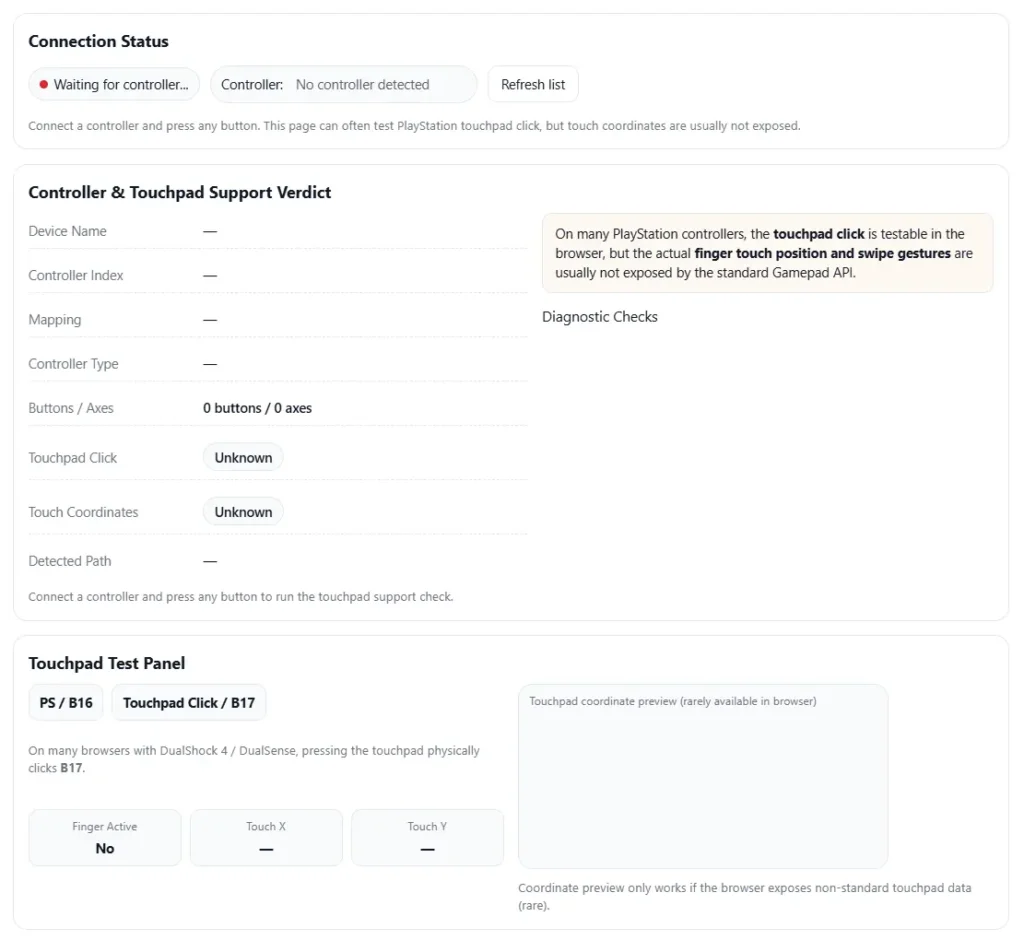Click inside the touchpad coordinate preview area

(x=702, y=780)
